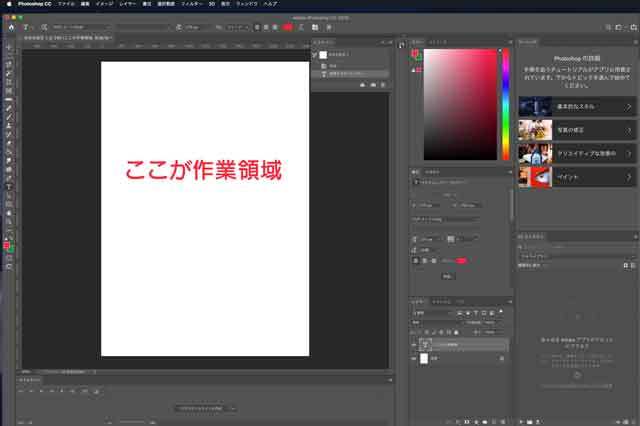Select the Pen tool above the Type tool
The width and height of the screenshot is (640, 426).
(9, 178)
